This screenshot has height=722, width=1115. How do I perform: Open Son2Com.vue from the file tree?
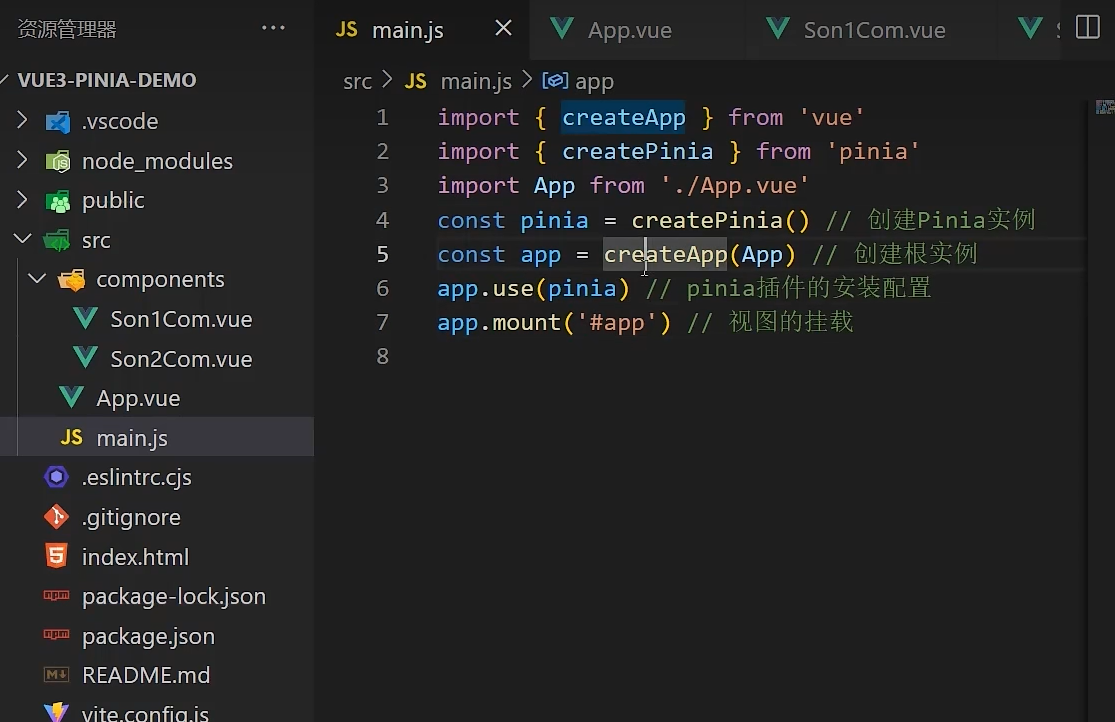(x=180, y=358)
